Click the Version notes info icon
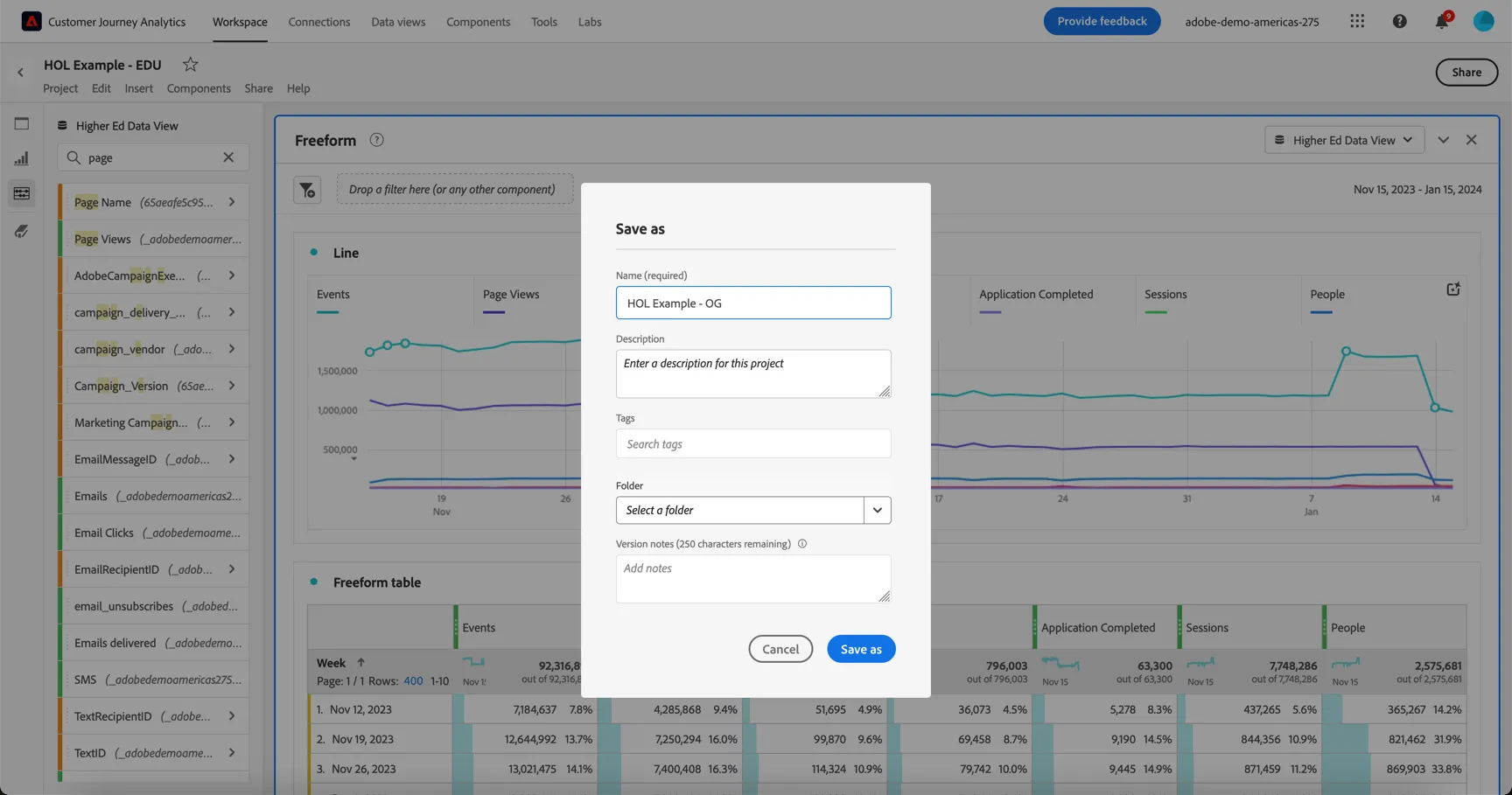Viewport: 1512px width, 795px height. coord(802,543)
